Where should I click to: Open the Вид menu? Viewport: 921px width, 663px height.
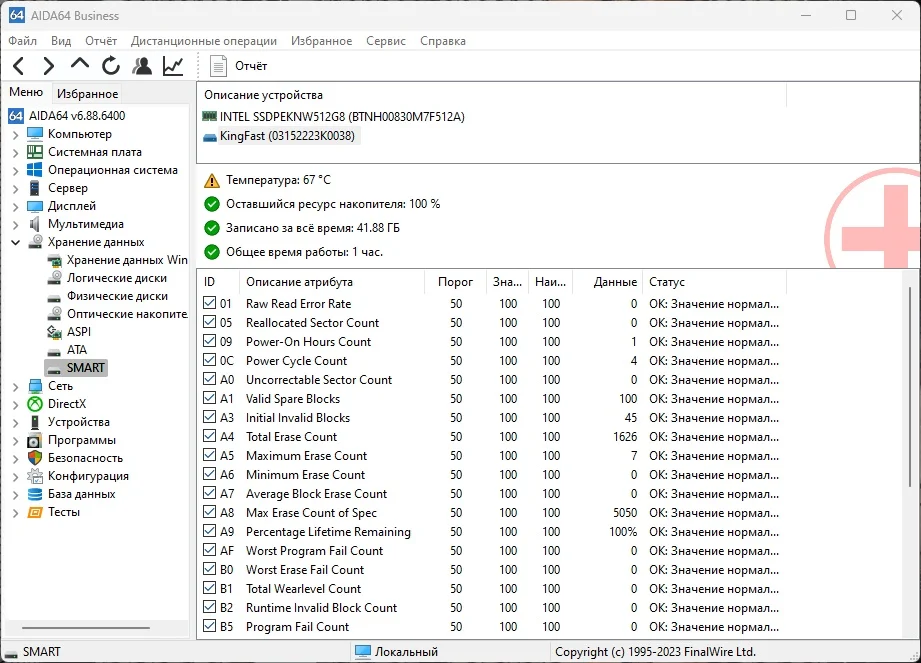pyautogui.click(x=61, y=41)
